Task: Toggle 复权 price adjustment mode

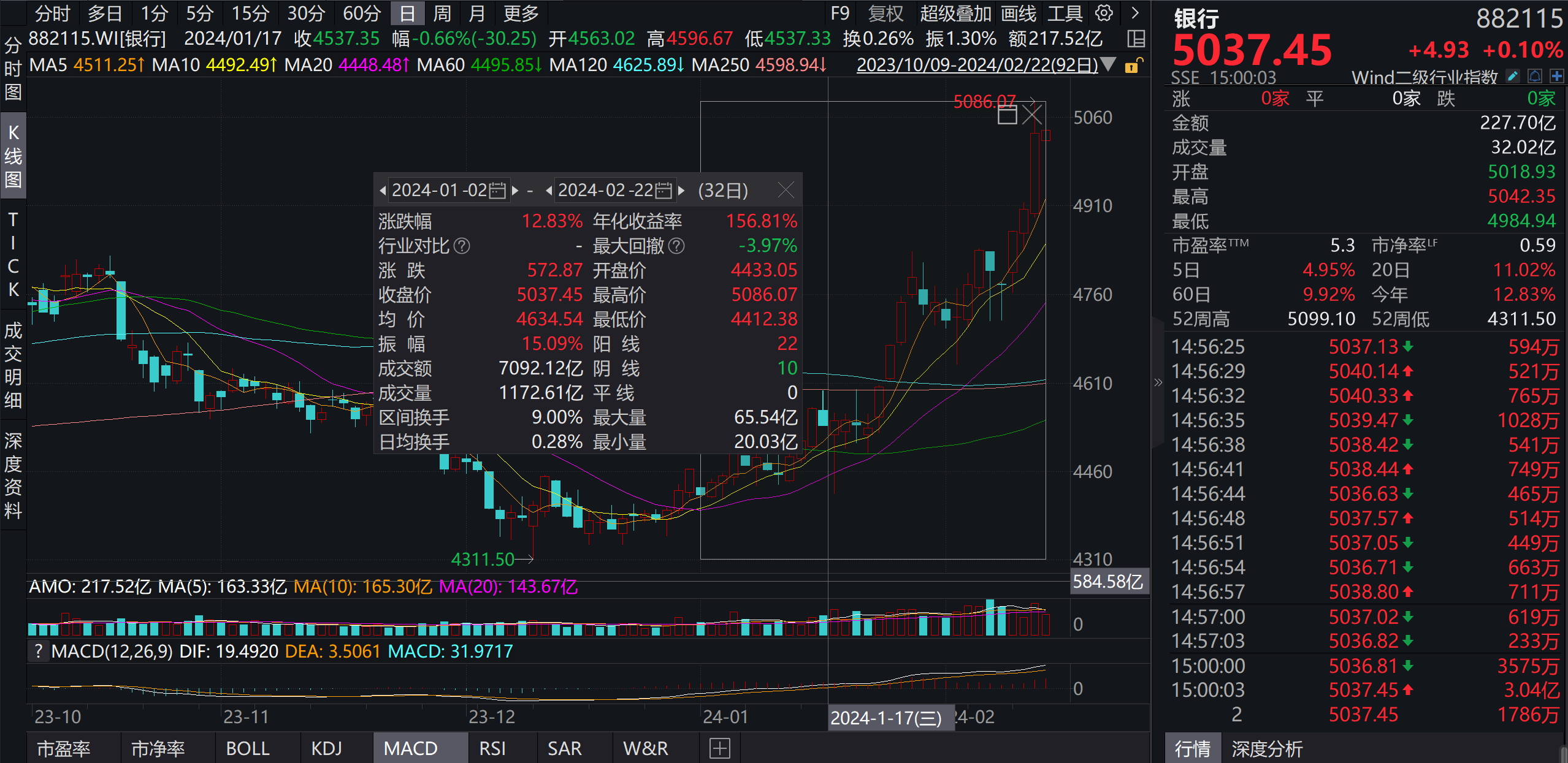Action: 884,13
